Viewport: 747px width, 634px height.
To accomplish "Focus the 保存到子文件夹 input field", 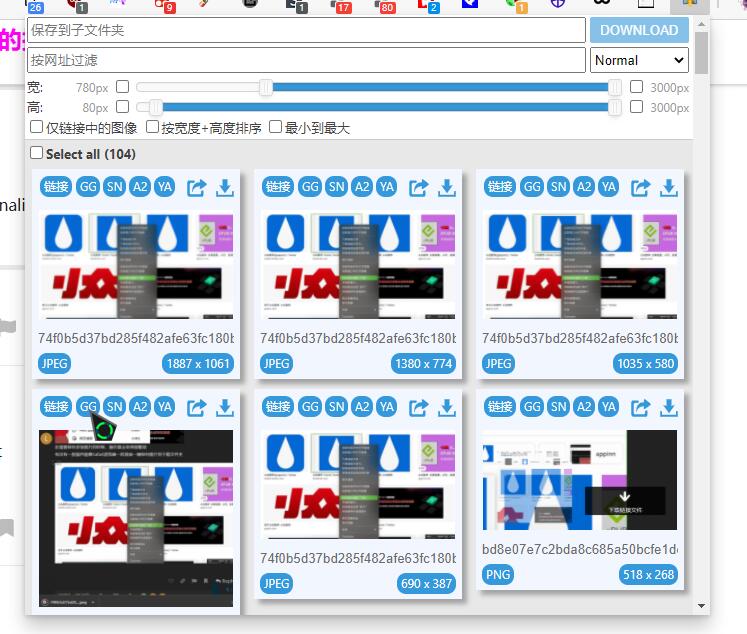I will [306, 31].
